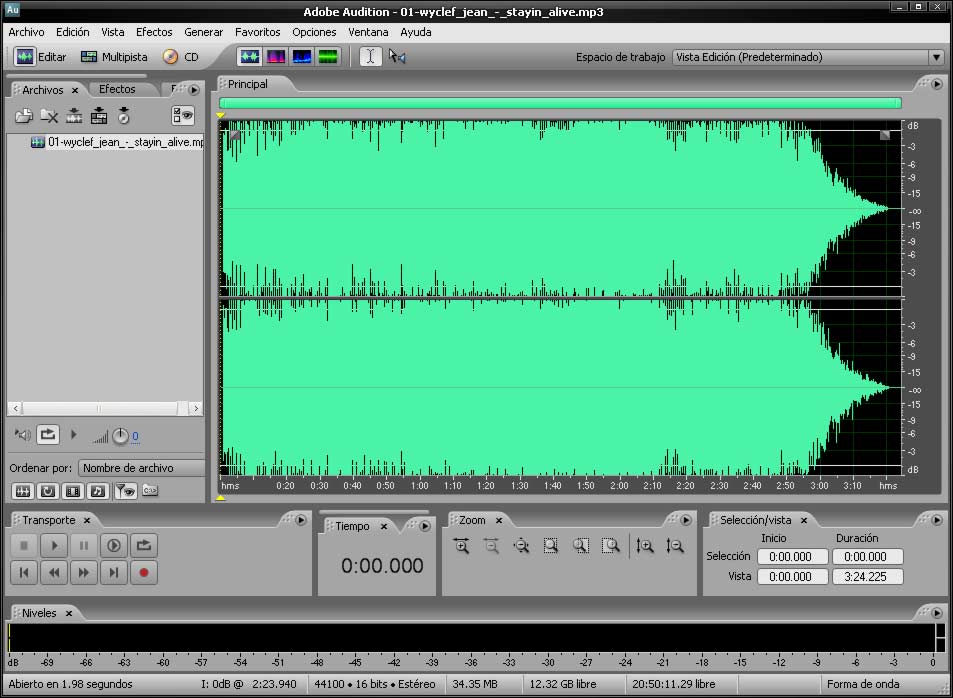Click the Zoom In horizontally icon
The height and width of the screenshot is (698, 953).
click(x=462, y=546)
